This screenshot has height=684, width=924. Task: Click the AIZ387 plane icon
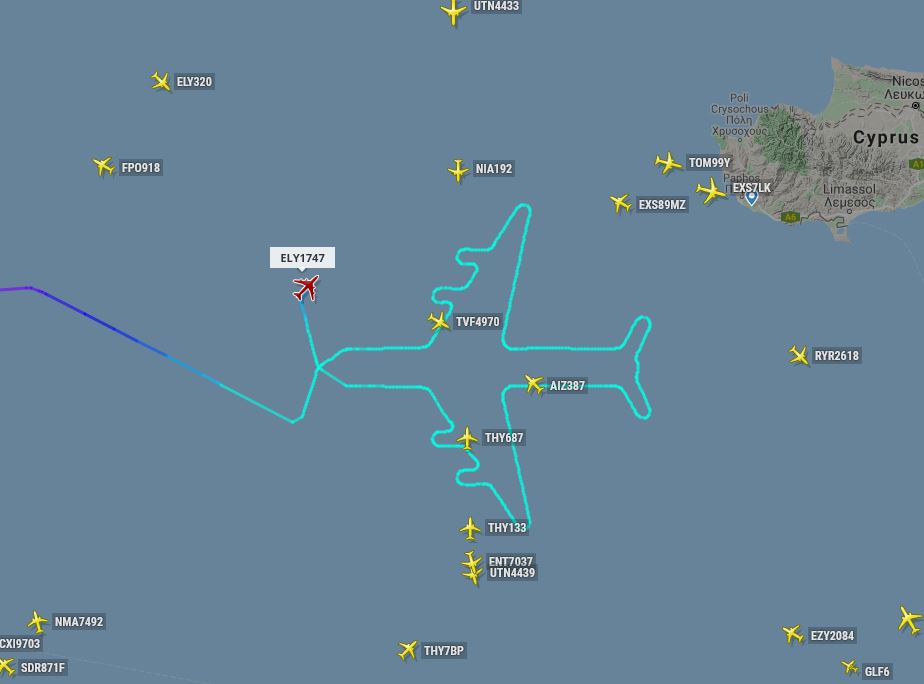click(534, 385)
